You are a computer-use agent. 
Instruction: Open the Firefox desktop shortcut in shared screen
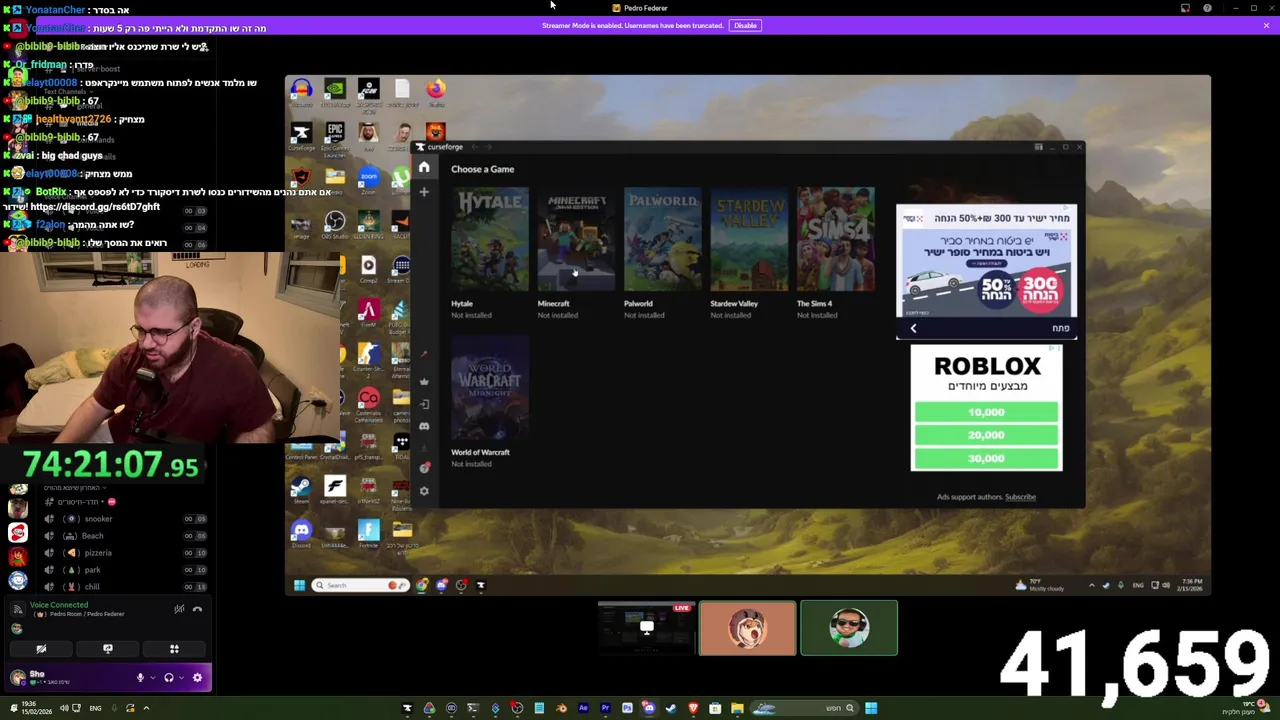[x=436, y=92]
